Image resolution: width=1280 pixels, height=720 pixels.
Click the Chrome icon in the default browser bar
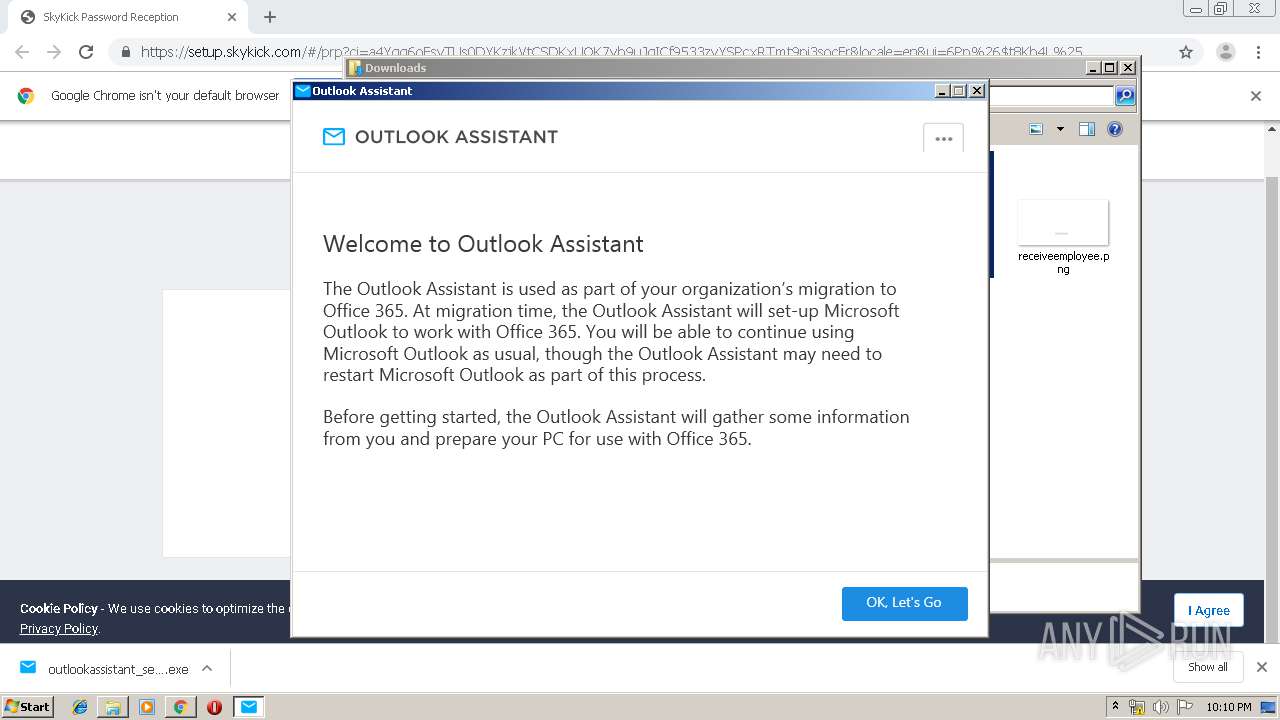(26, 96)
